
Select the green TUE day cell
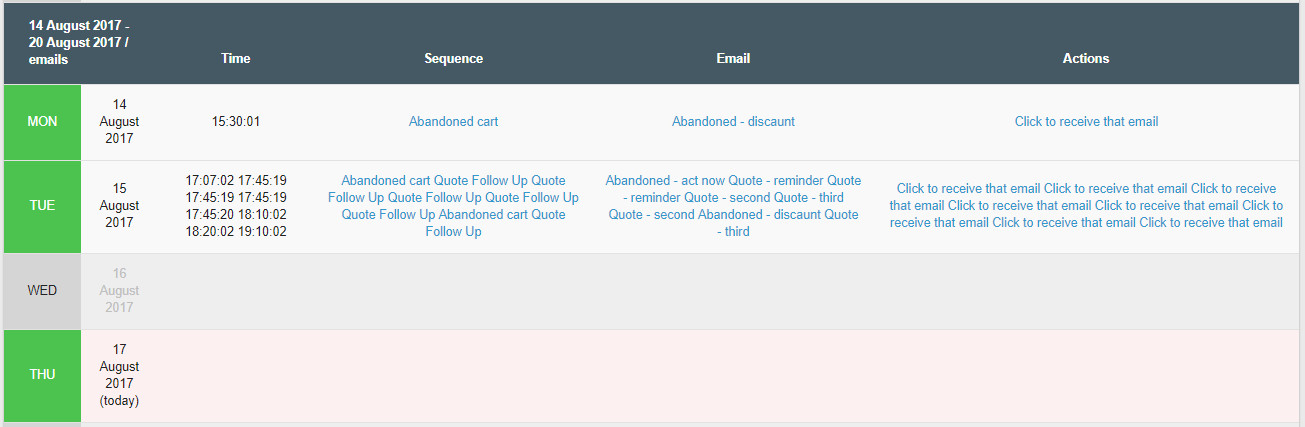42,206
